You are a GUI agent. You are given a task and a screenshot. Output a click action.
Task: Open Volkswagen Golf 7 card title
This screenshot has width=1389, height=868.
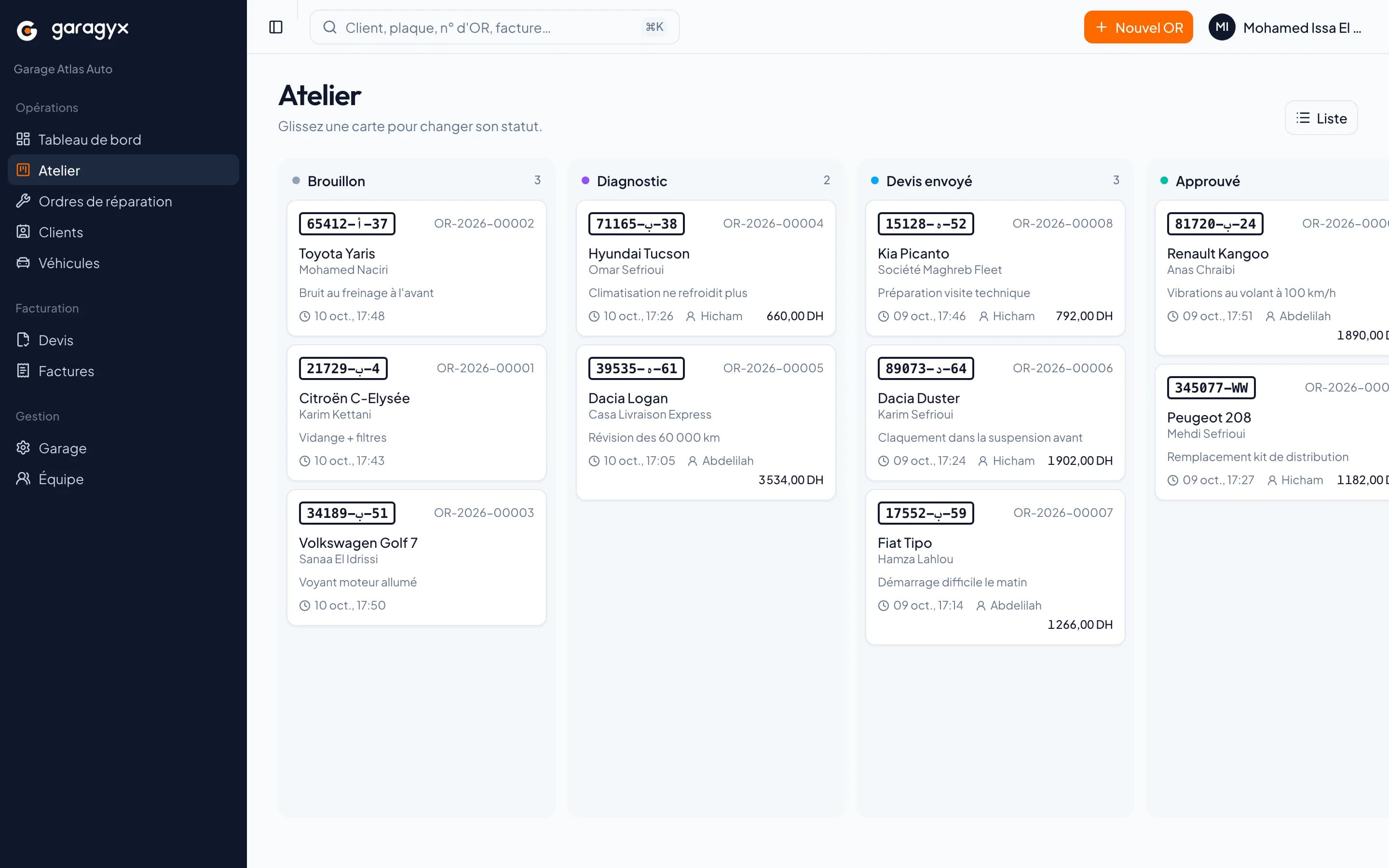point(358,542)
